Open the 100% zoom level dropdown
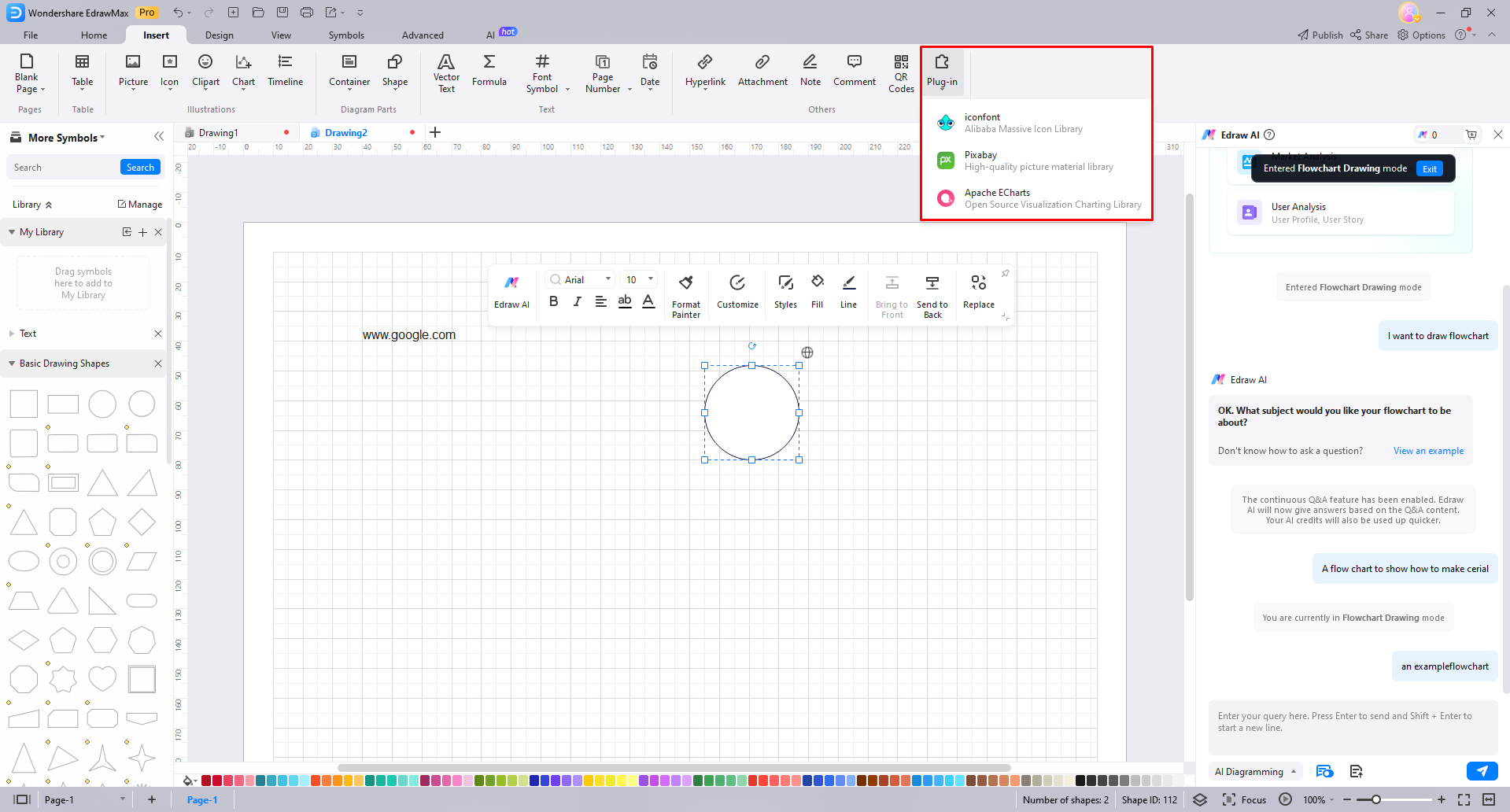The width and height of the screenshot is (1510, 812). point(1318,799)
